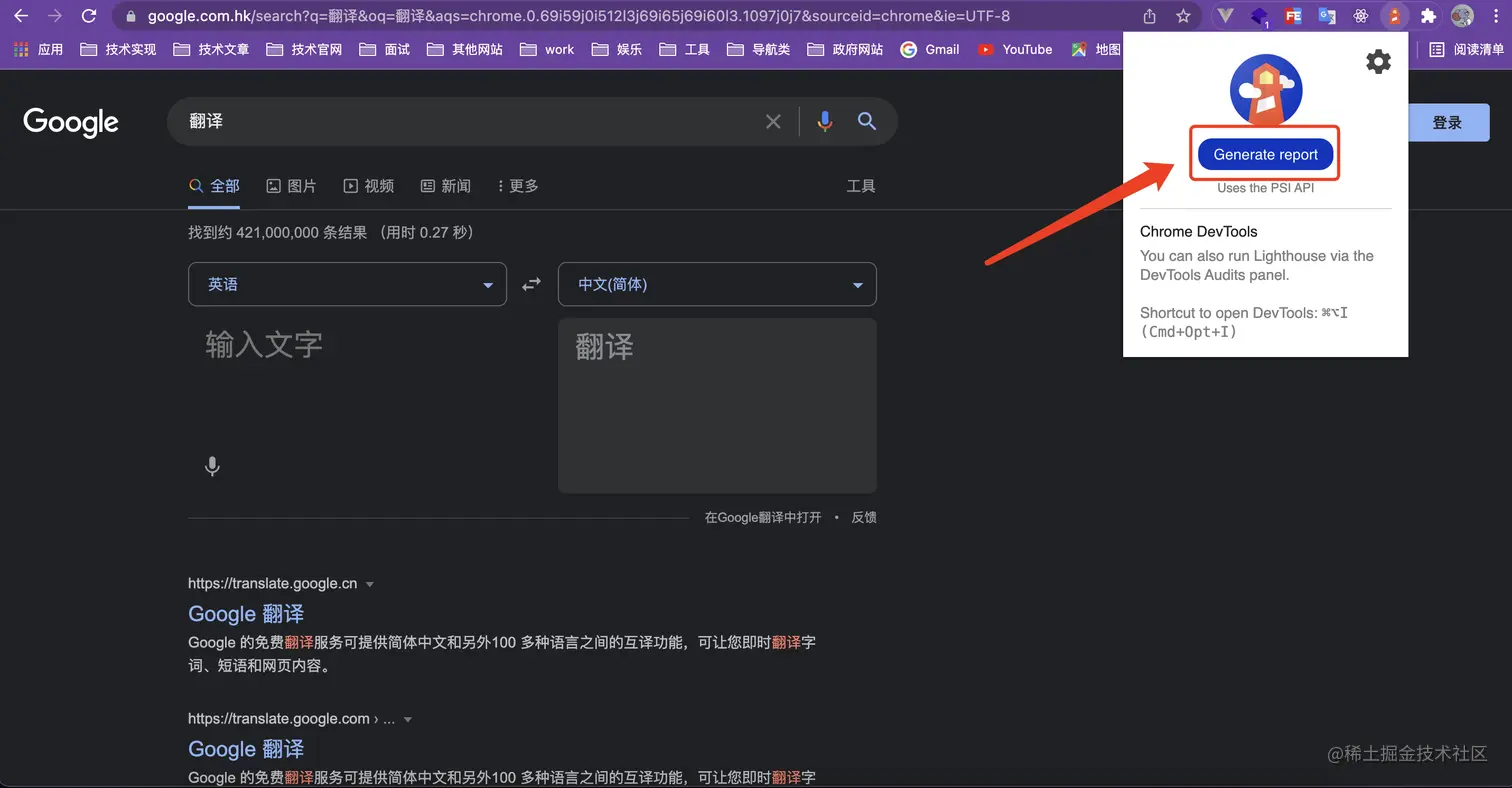The width and height of the screenshot is (1512, 788).
Task: Open the Google Translate extension icon
Action: coord(1327,16)
